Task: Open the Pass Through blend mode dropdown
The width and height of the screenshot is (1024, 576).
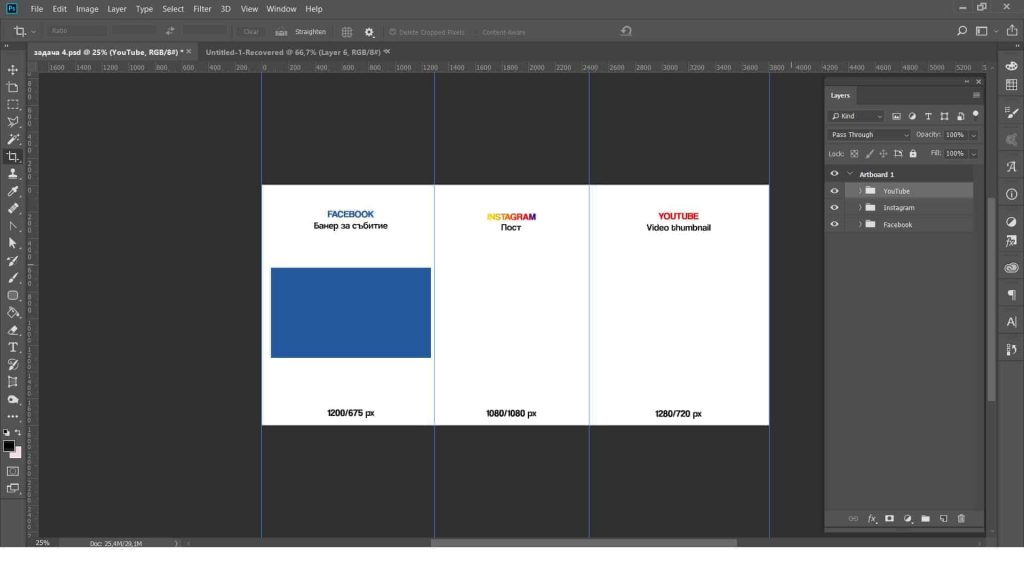Action: 869,135
